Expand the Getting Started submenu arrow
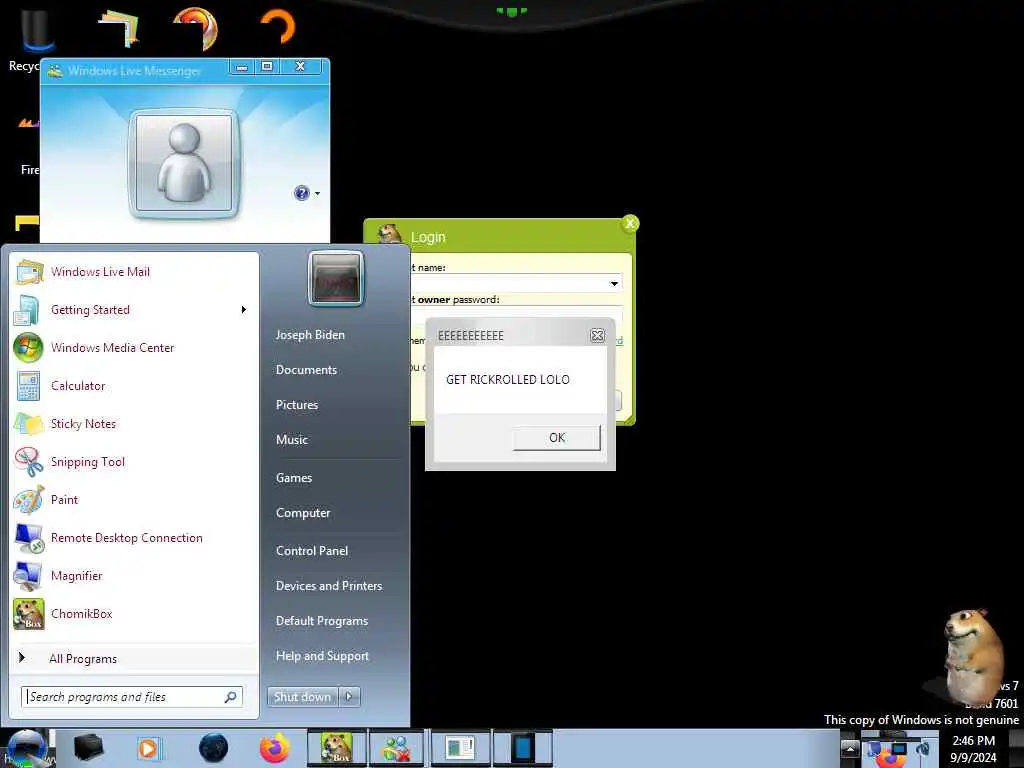 (x=244, y=310)
